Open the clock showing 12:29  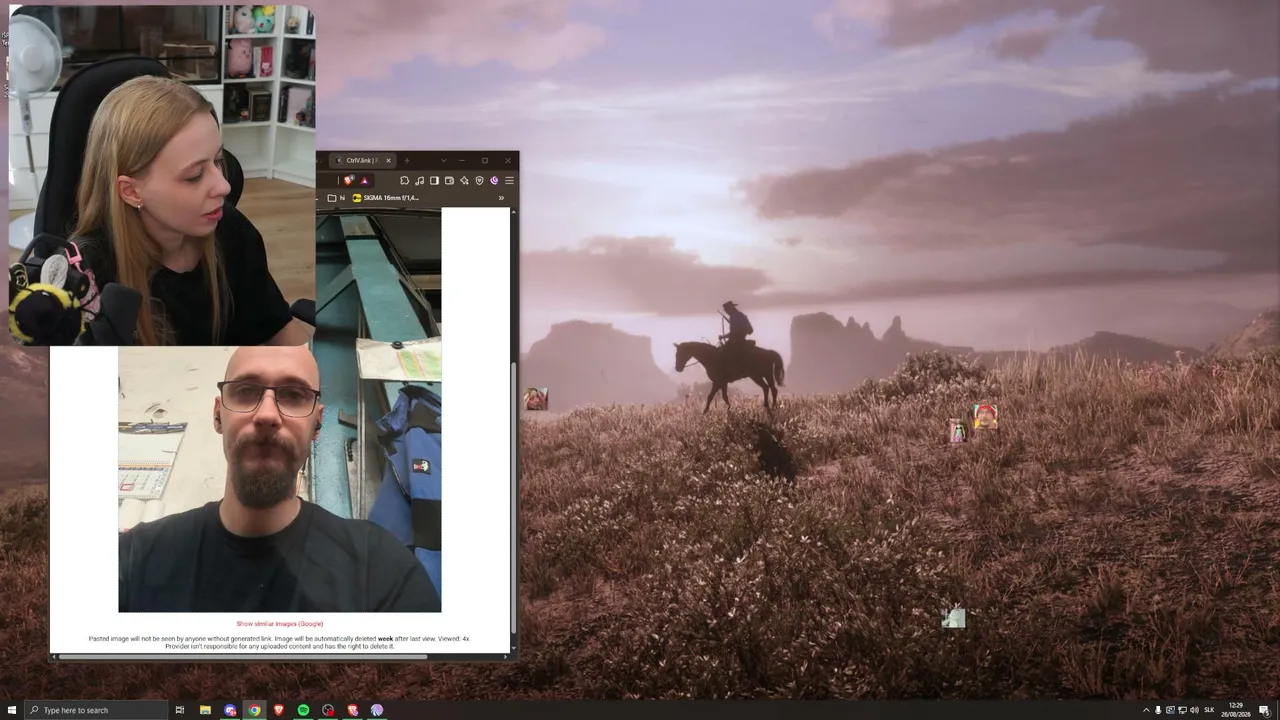[1237, 710]
